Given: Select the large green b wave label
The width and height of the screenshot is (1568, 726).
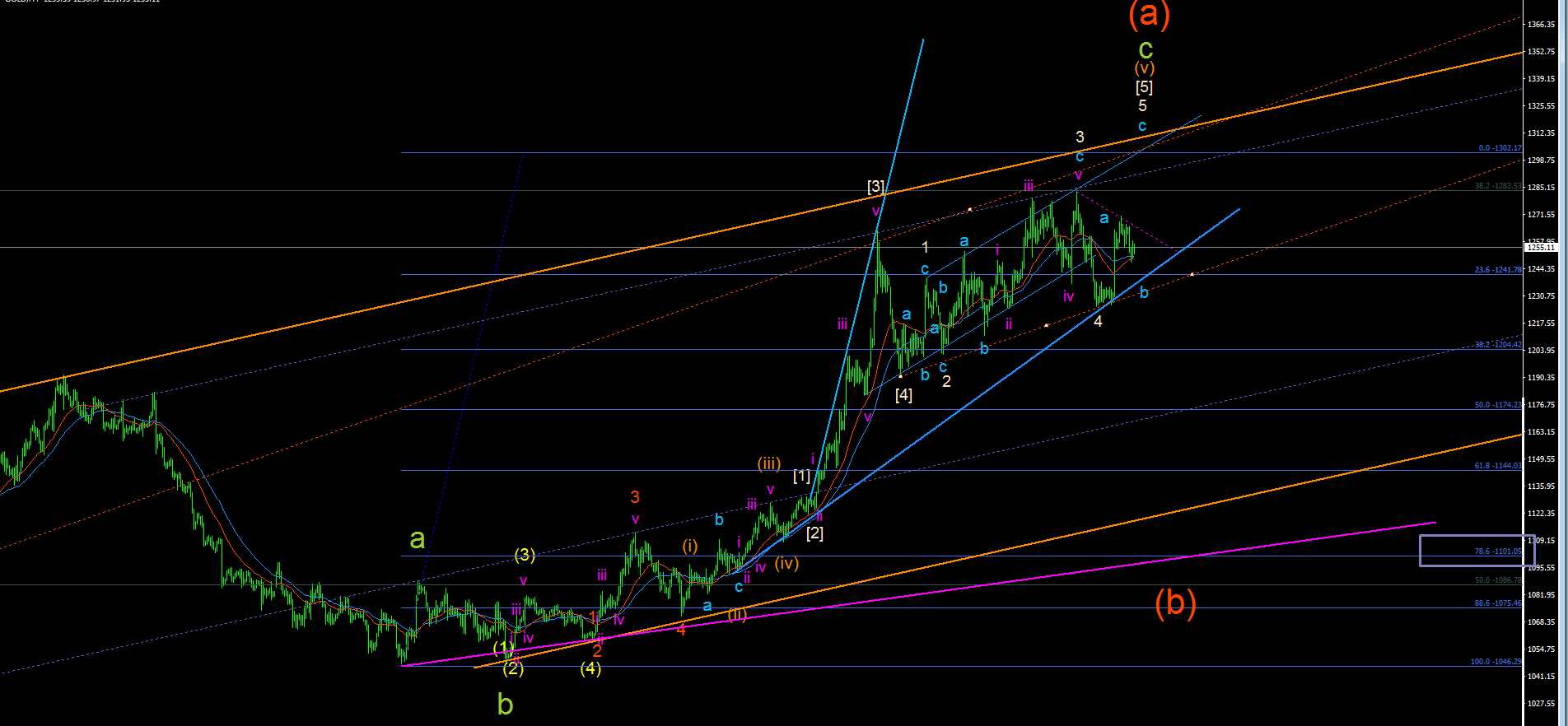Looking at the screenshot, I should click(506, 704).
